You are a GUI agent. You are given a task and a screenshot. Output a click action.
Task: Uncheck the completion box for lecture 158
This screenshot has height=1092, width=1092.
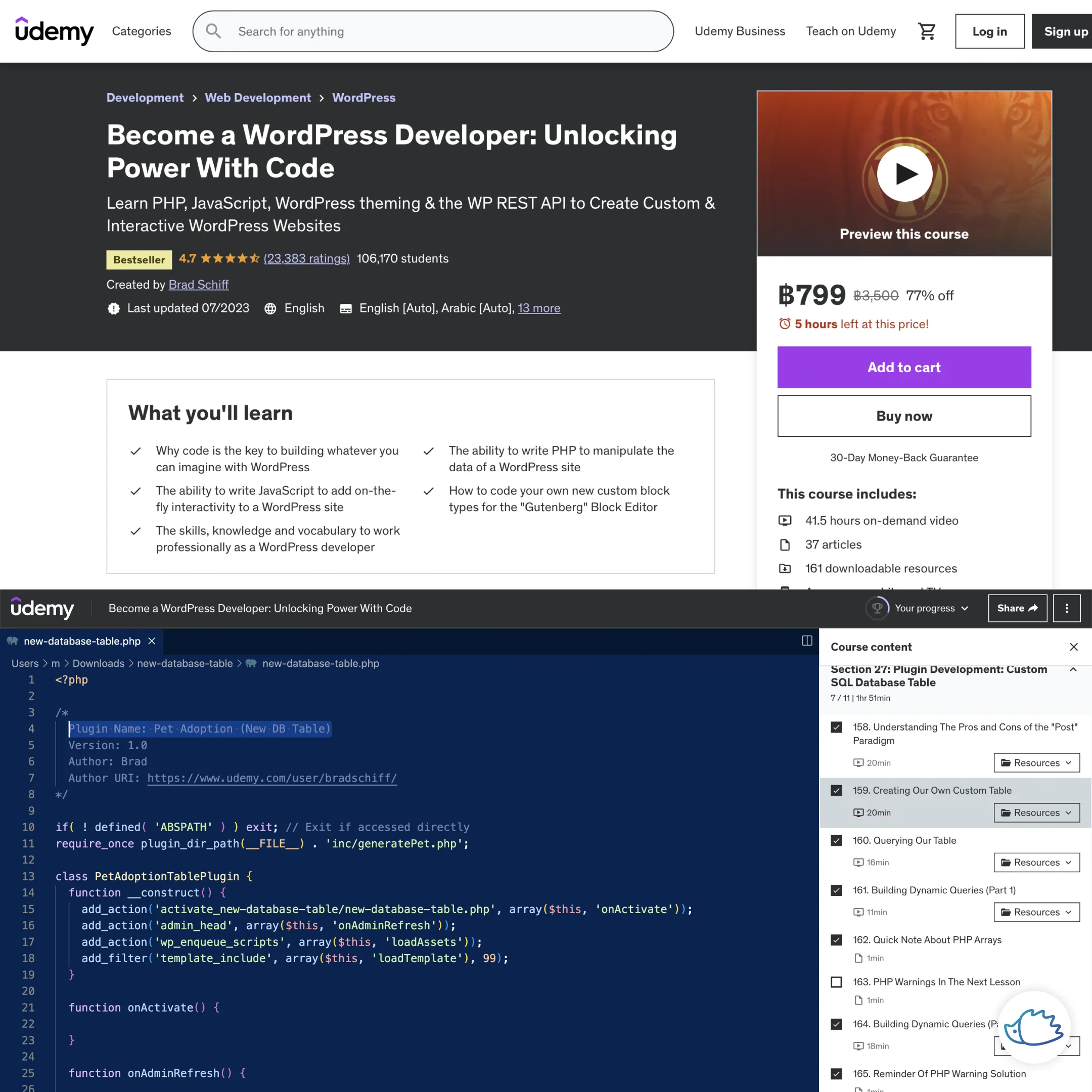coord(836,727)
